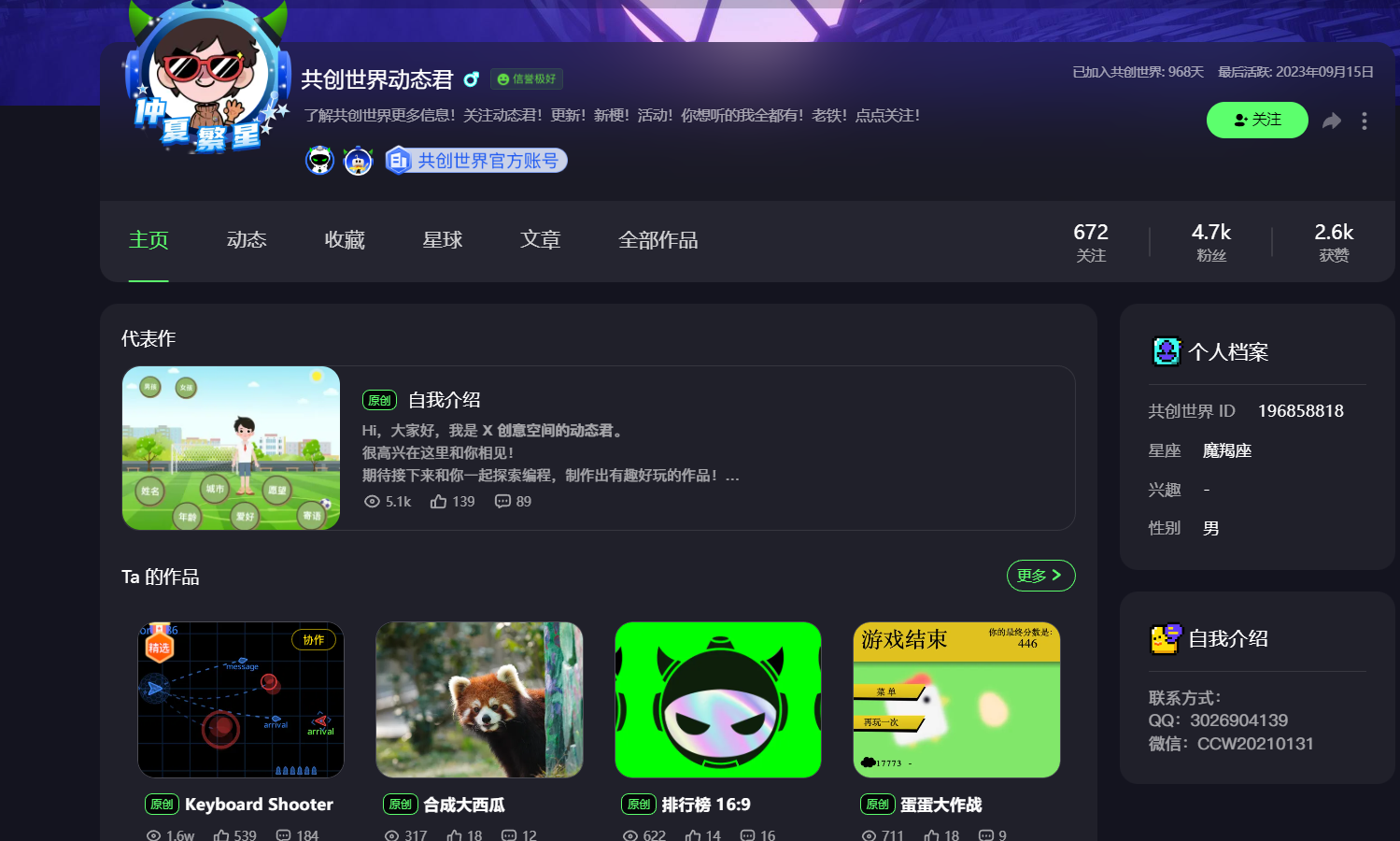This screenshot has width=1400, height=841.
Task: Click the second penguin medal badge
Action: click(x=359, y=161)
